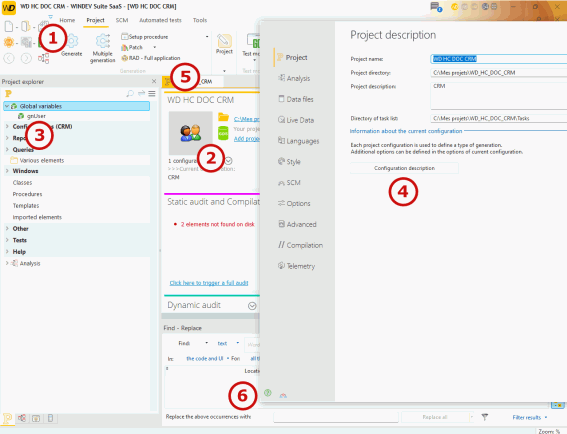Open the project graph icon below the toolbar
This screenshot has height=434, width=567.
43,58
